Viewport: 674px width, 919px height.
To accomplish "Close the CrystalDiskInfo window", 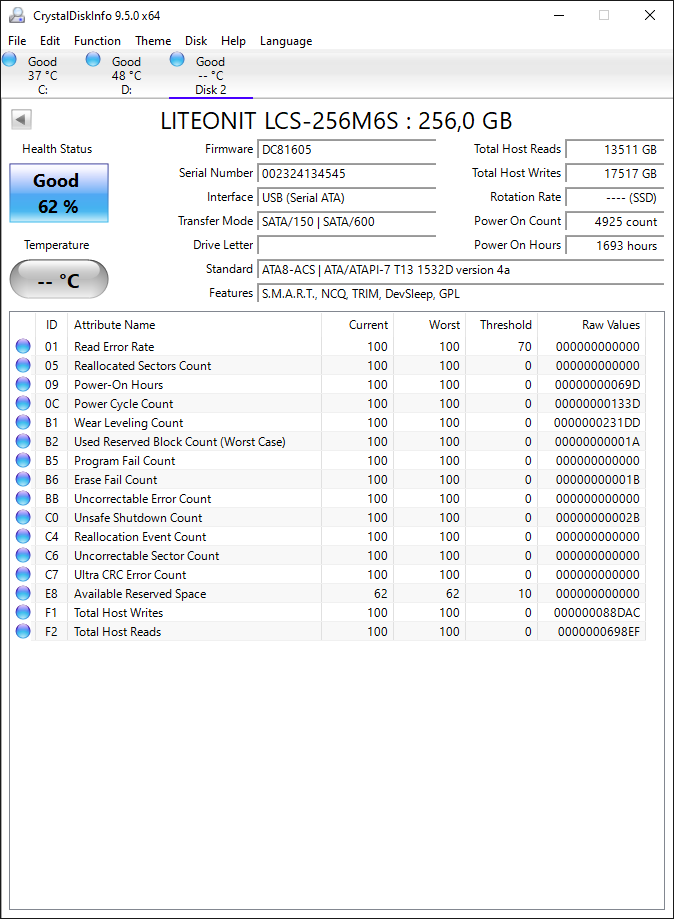I will coord(649,15).
